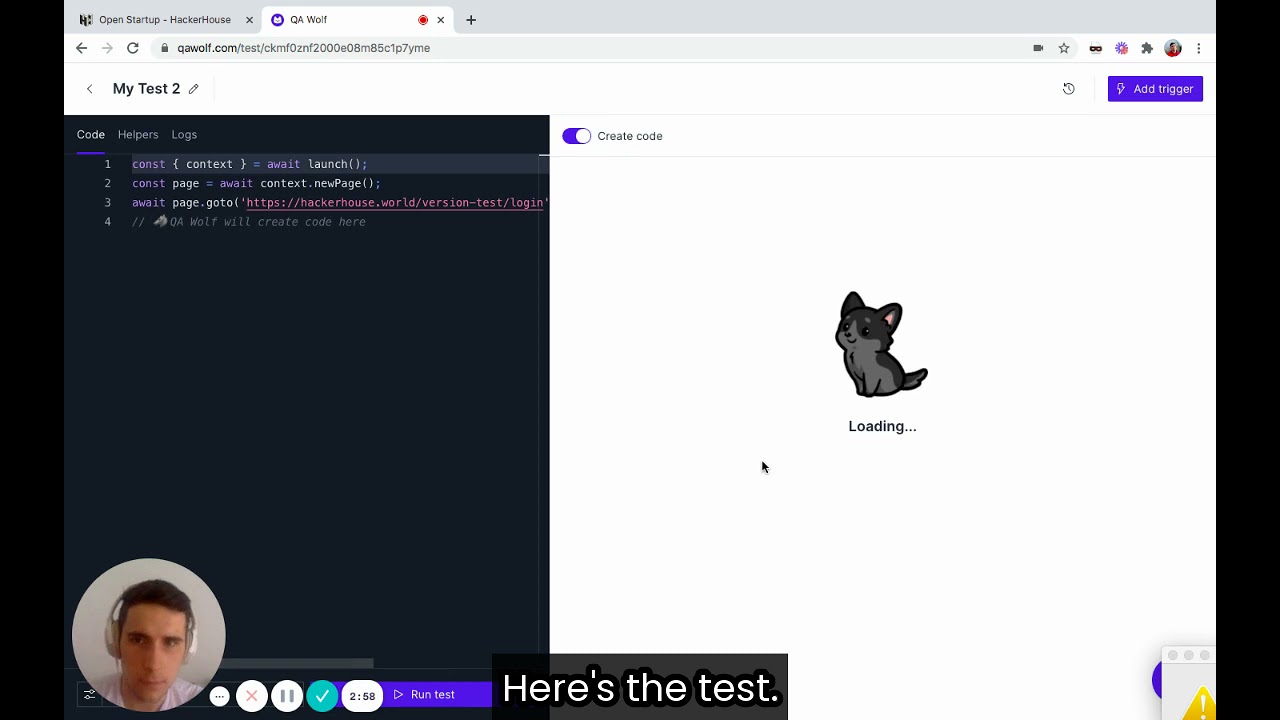Pause the screen recording
Screen dimensions: 1280x720
[x=287, y=696]
